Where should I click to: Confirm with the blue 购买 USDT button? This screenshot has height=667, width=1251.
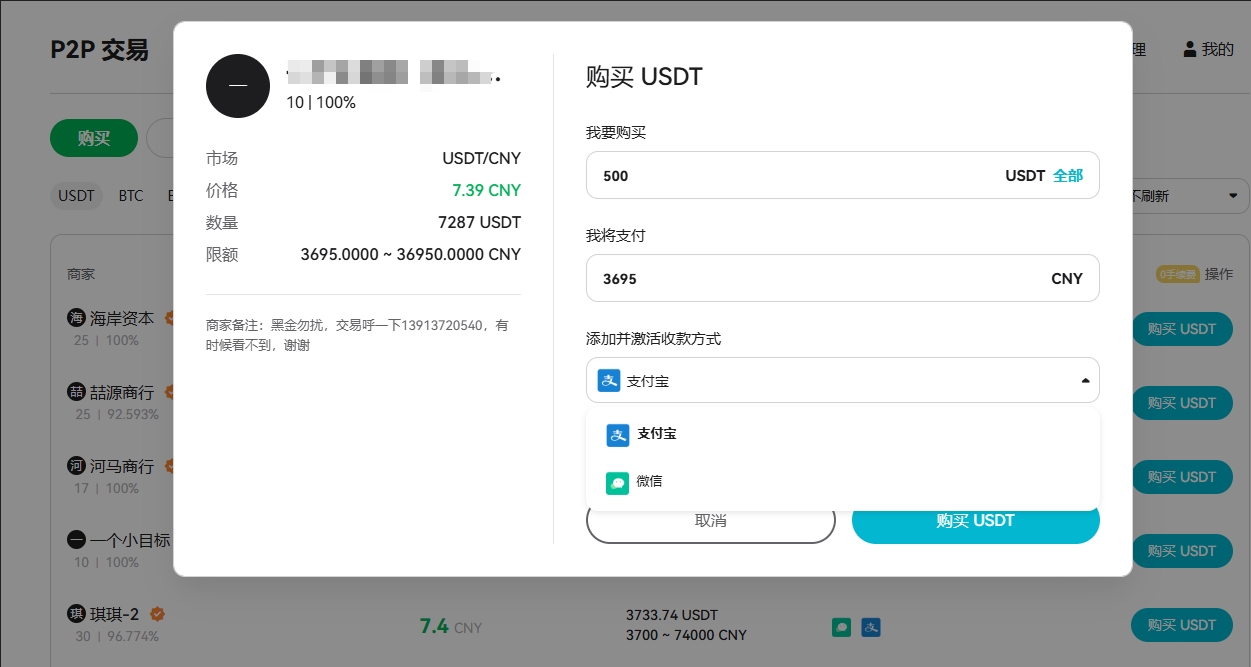click(975, 521)
